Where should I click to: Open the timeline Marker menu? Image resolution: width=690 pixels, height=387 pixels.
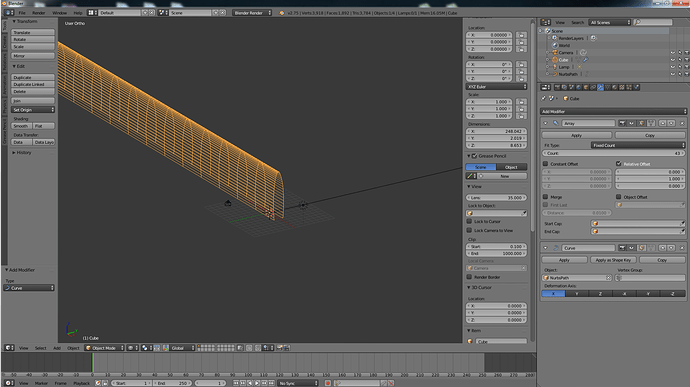pos(41,383)
